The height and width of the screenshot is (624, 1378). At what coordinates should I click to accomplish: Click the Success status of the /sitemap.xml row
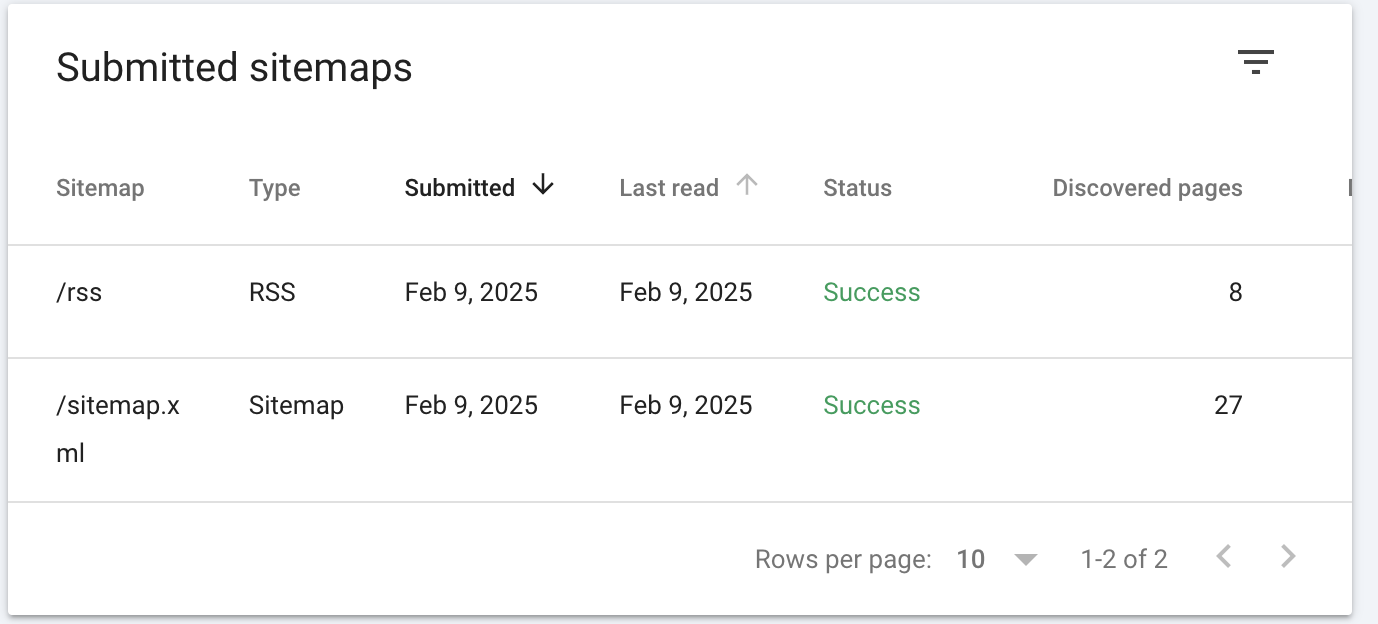(x=871, y=405)
